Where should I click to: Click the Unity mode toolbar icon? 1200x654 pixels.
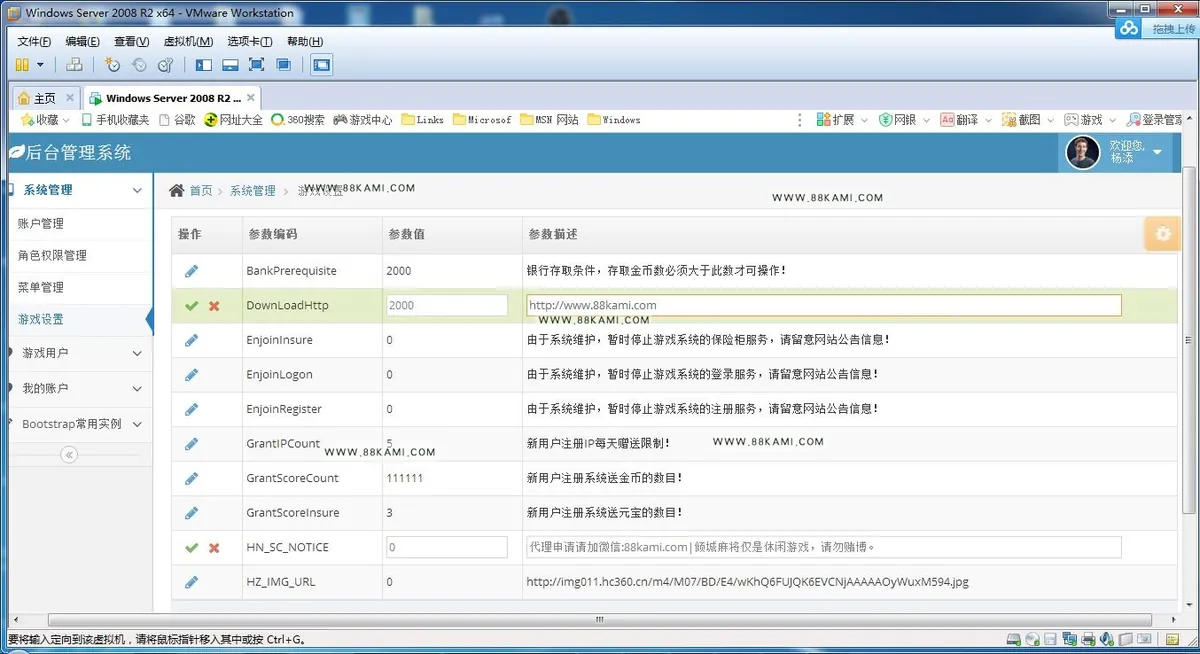coord(284,65)
